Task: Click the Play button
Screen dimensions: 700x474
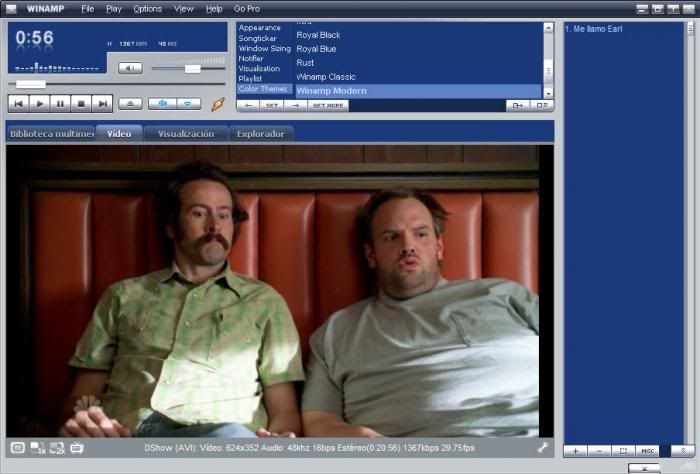Action: (40, 104)
